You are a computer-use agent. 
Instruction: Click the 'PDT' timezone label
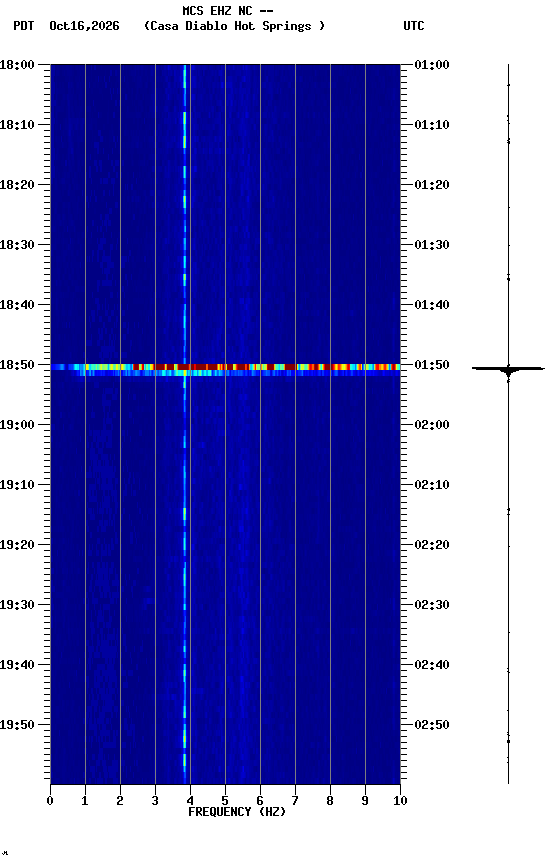24,26
